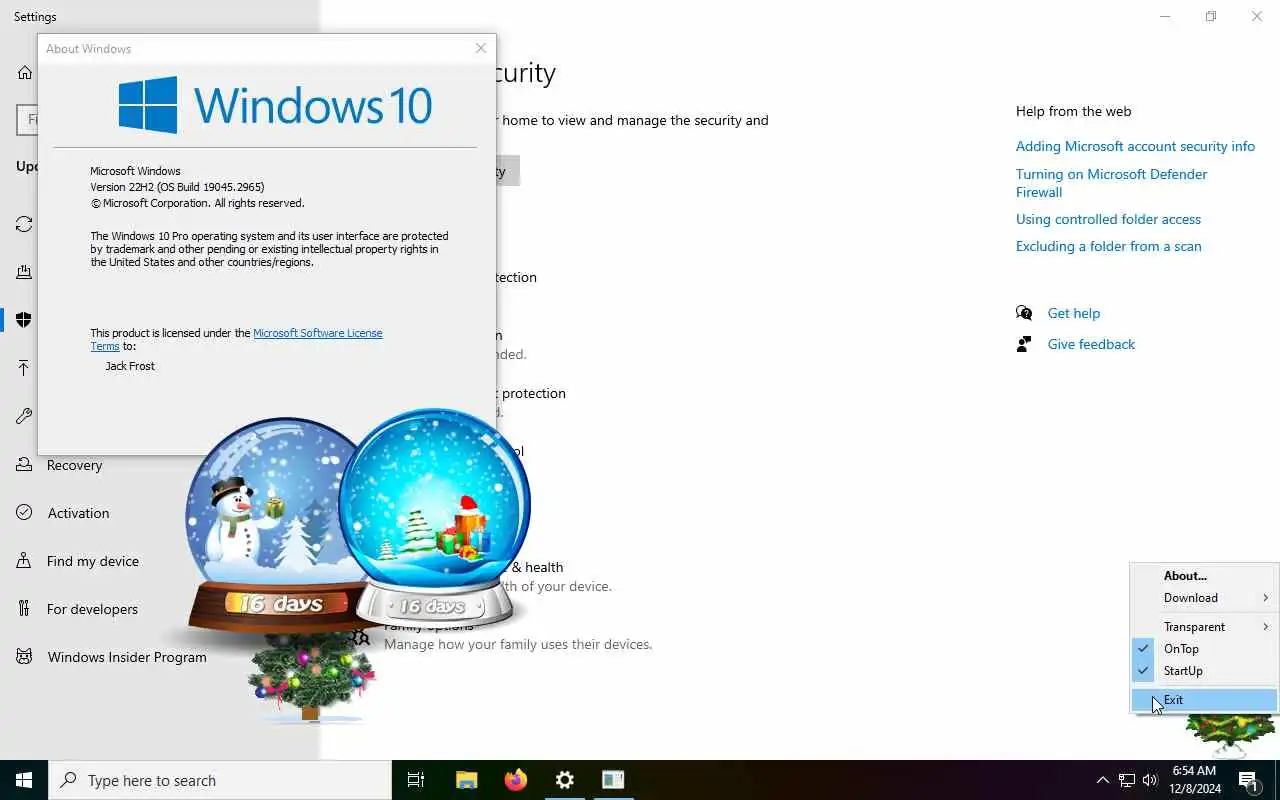Toggle the OnTop checkmark option
The image size is (1280, 800).
tap(1204, 649)
